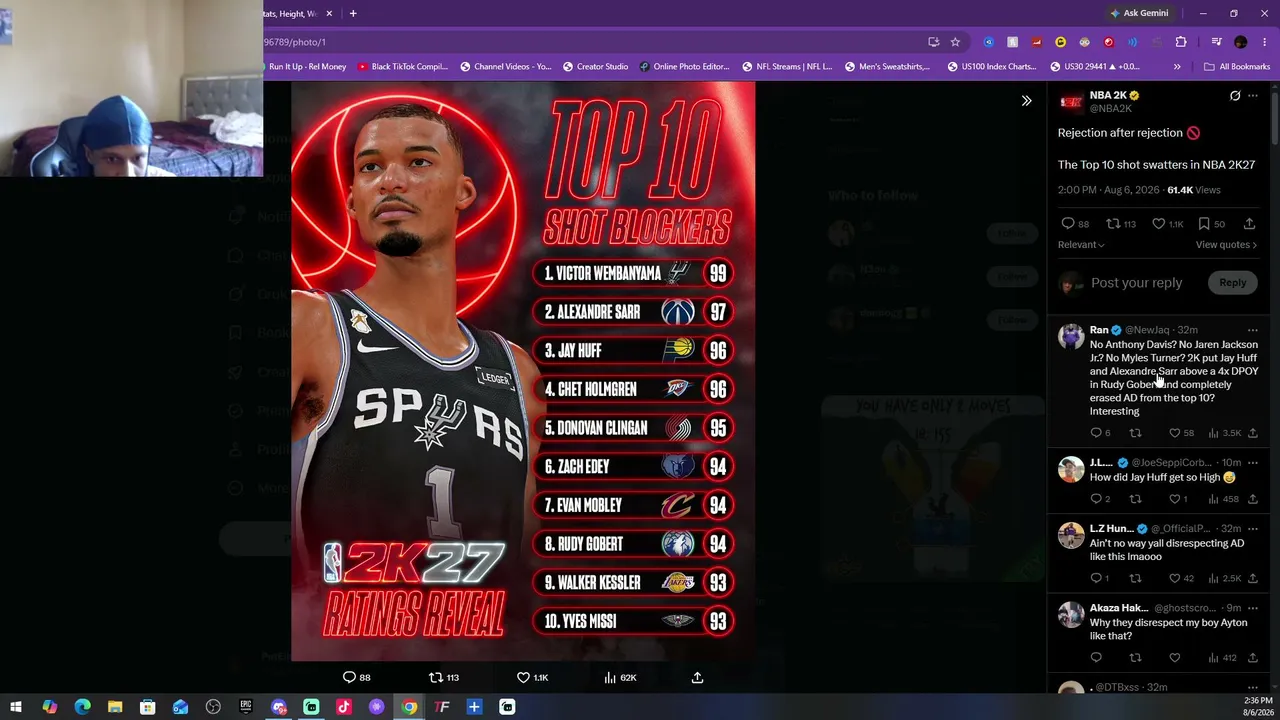The image size is (1280, 720).
Task: Open the more options menu on NBA 2K post
Action: (1253, 96)
